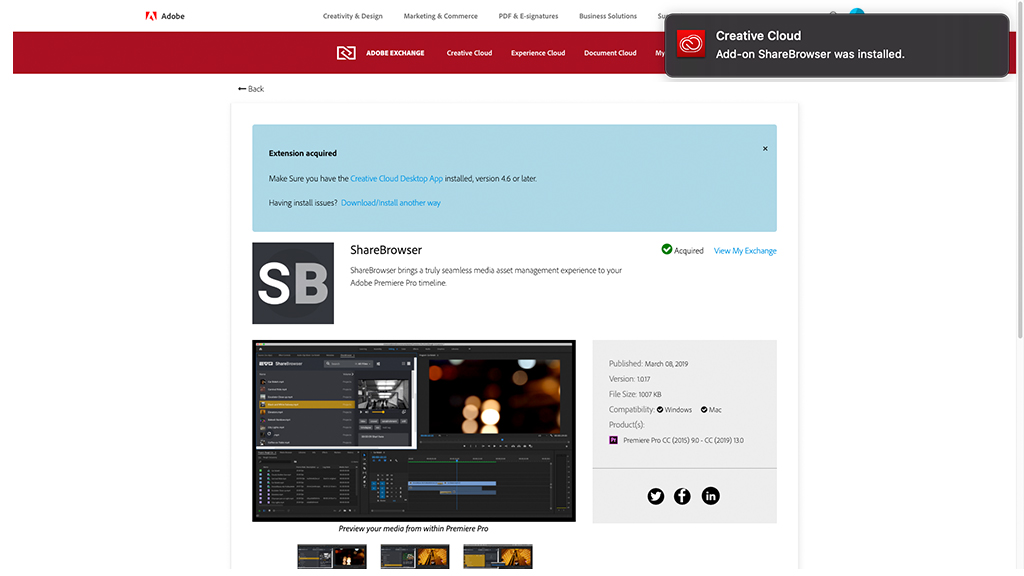Click the Adobe logo in the header

165,16
